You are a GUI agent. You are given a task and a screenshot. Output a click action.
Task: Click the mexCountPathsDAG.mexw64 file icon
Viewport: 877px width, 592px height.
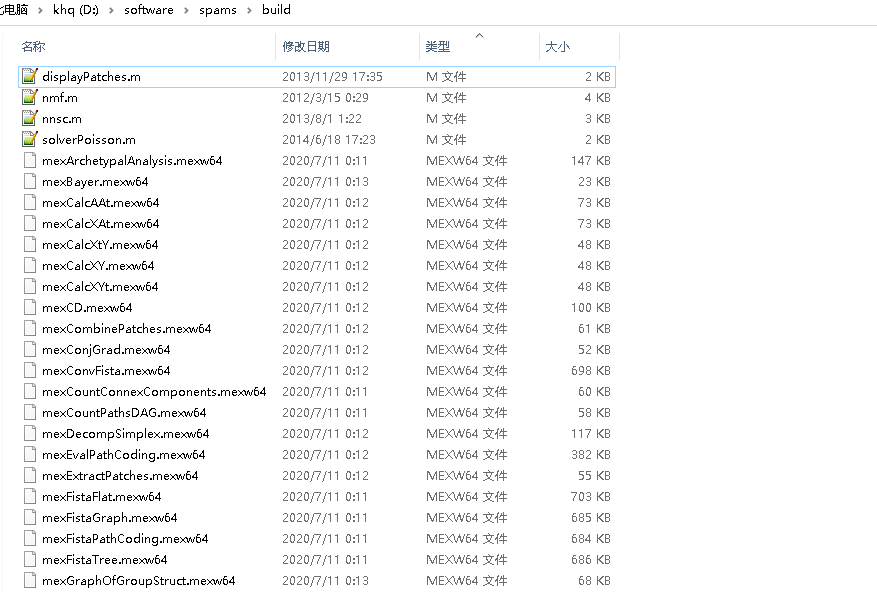coord(30,412)
